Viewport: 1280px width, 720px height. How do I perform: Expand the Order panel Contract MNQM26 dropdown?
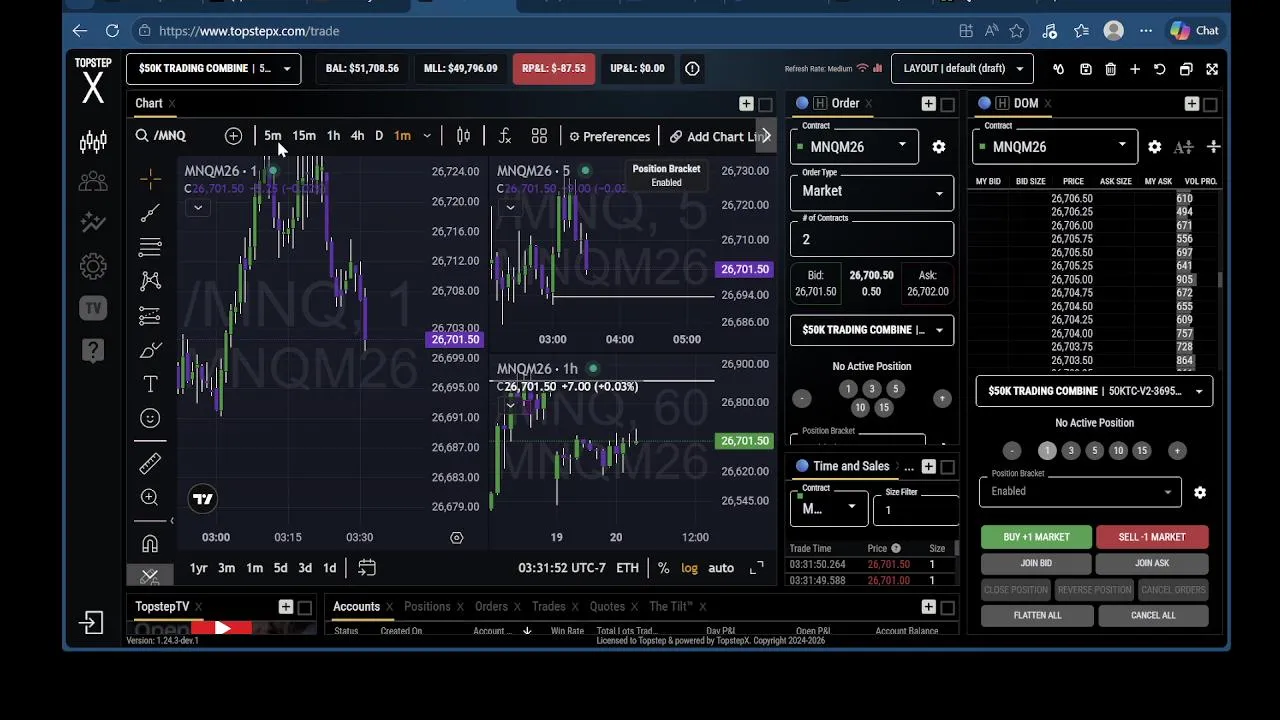[855, 146]
